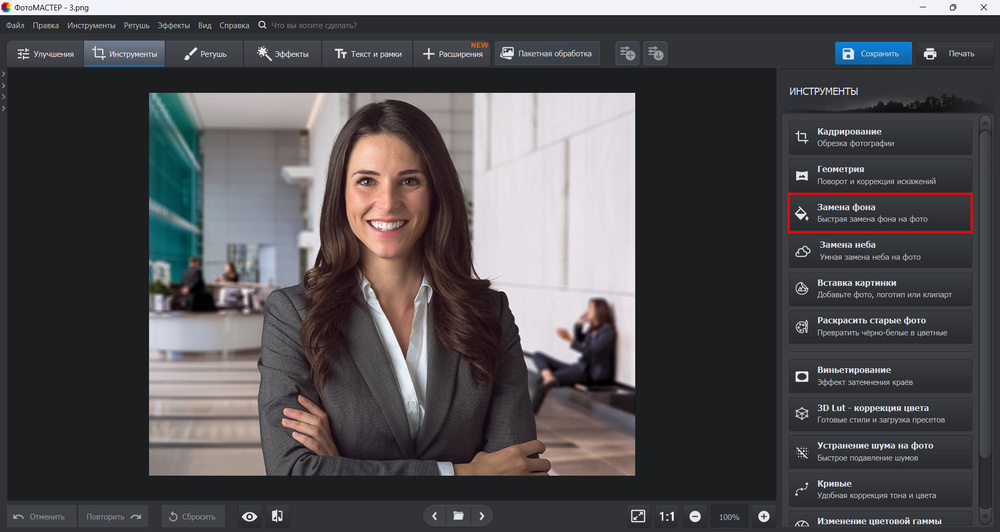The width and height of the screenshot is (1000, 532).
Task: Toggle the eye preview of original
Action: (x=250, y=516)
